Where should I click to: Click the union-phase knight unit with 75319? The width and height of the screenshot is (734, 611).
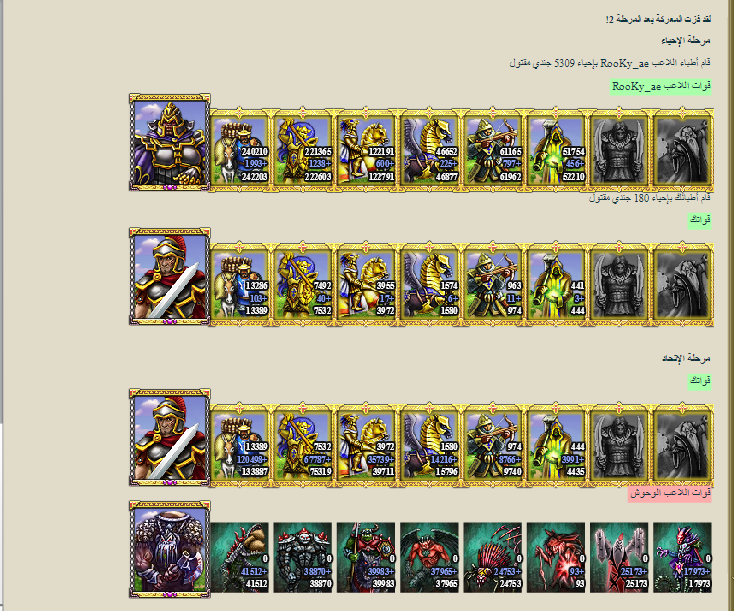click(303, 446)
